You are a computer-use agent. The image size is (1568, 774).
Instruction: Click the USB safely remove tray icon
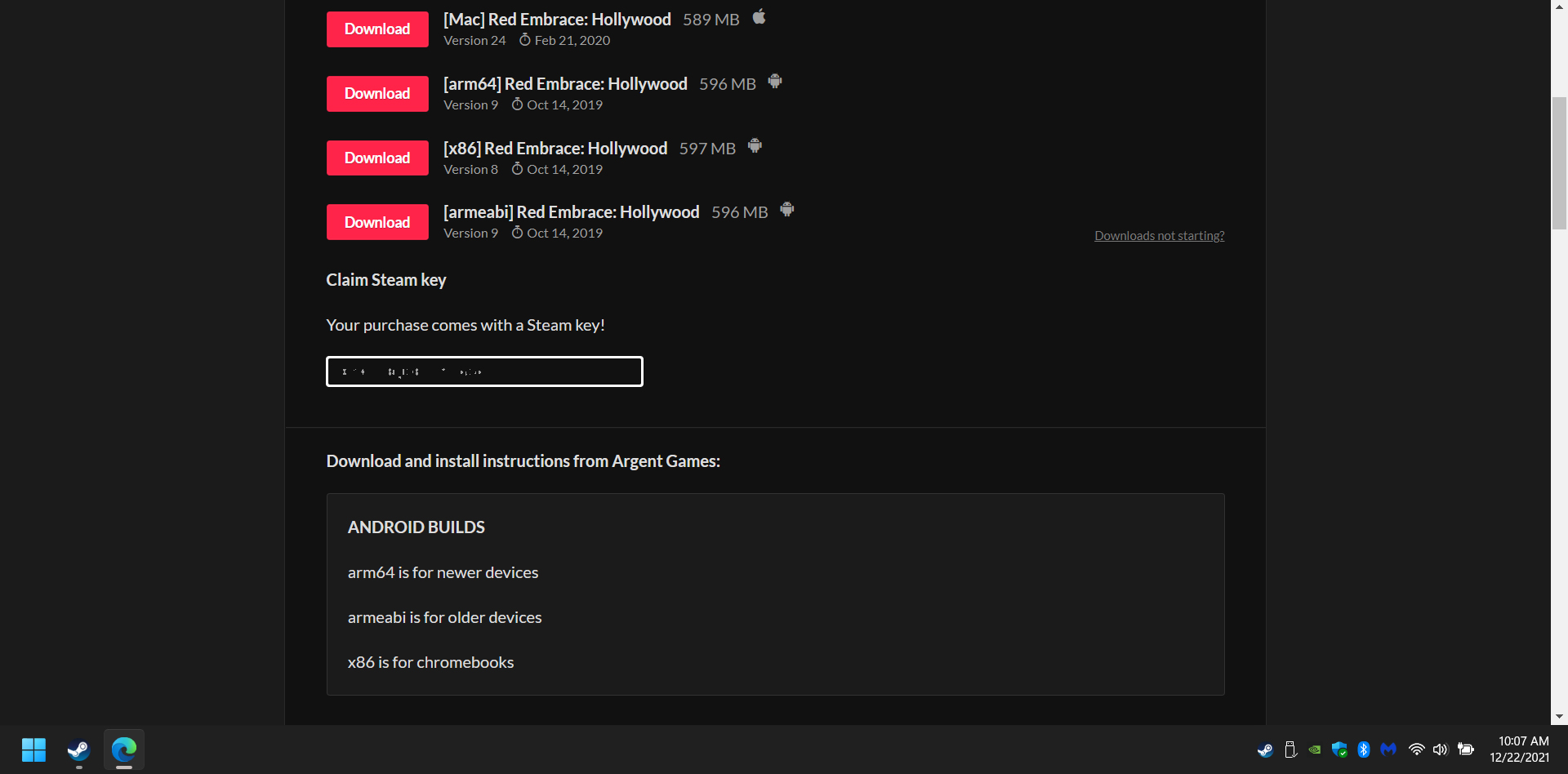pyautogui.click(x=1290, y=750)
